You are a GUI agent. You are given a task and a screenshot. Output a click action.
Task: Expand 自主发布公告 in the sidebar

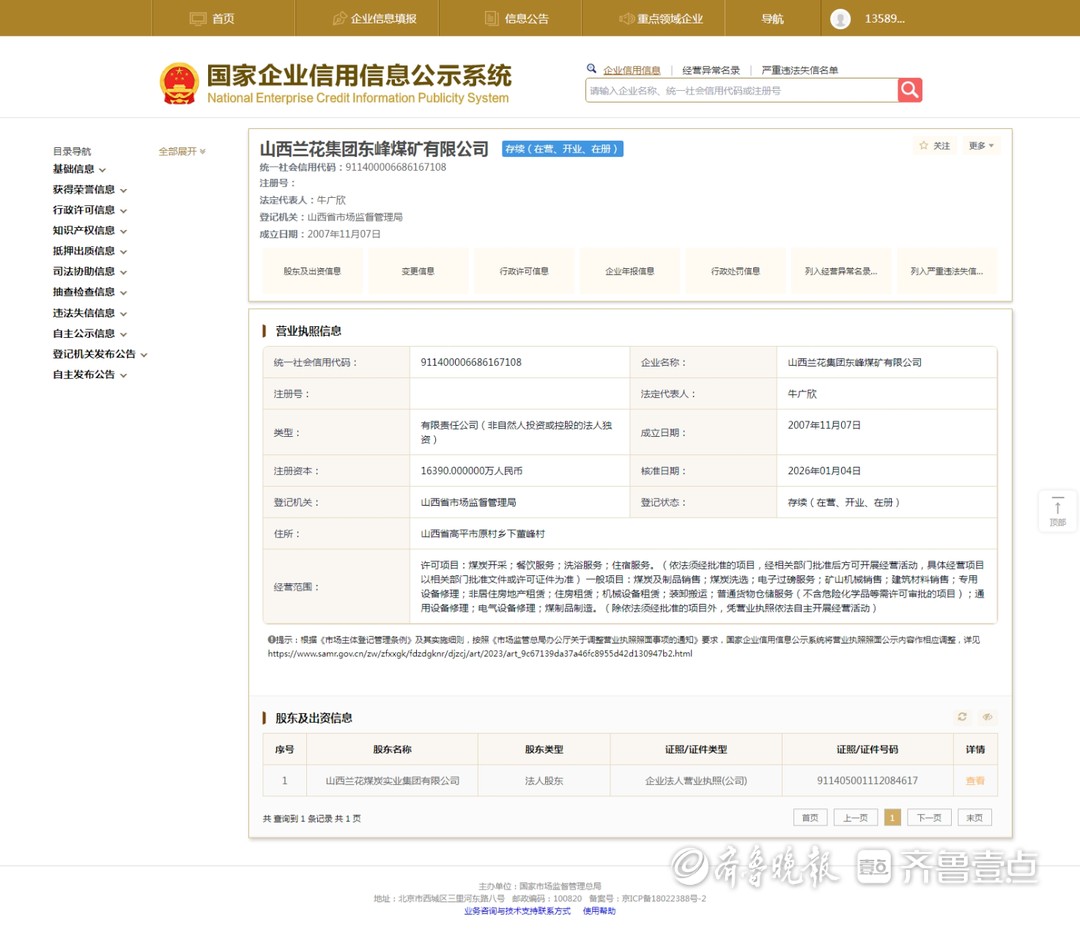tap(90, 375)
